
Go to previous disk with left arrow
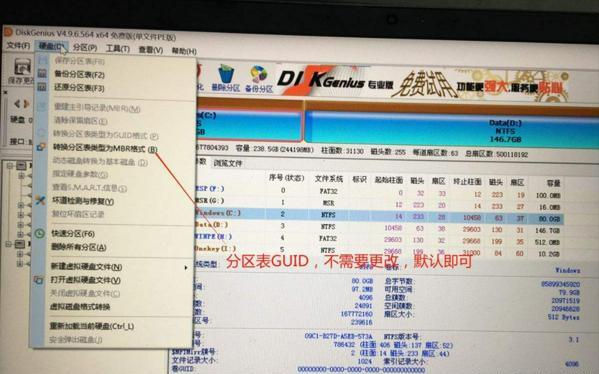tap(18, 103)
